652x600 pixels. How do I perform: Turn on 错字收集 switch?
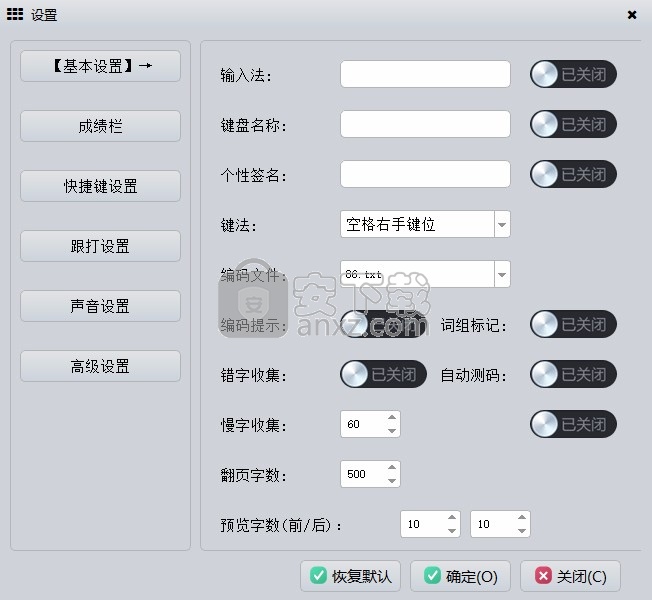tap(383, 374)
